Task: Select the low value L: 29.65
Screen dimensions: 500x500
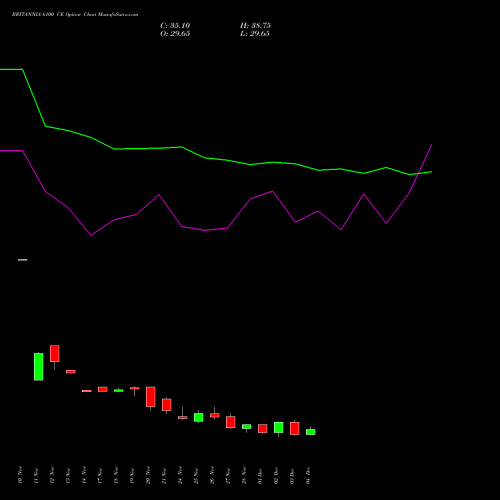Action: (x=255, y=34)
